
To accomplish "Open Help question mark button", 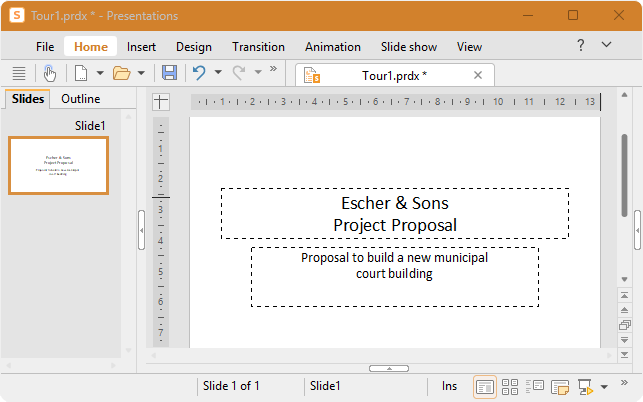I will 581,45.
